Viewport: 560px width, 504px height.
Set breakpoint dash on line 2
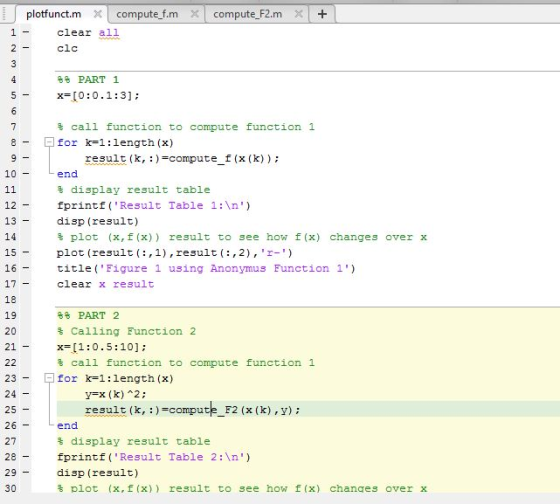tap(26, 48)
